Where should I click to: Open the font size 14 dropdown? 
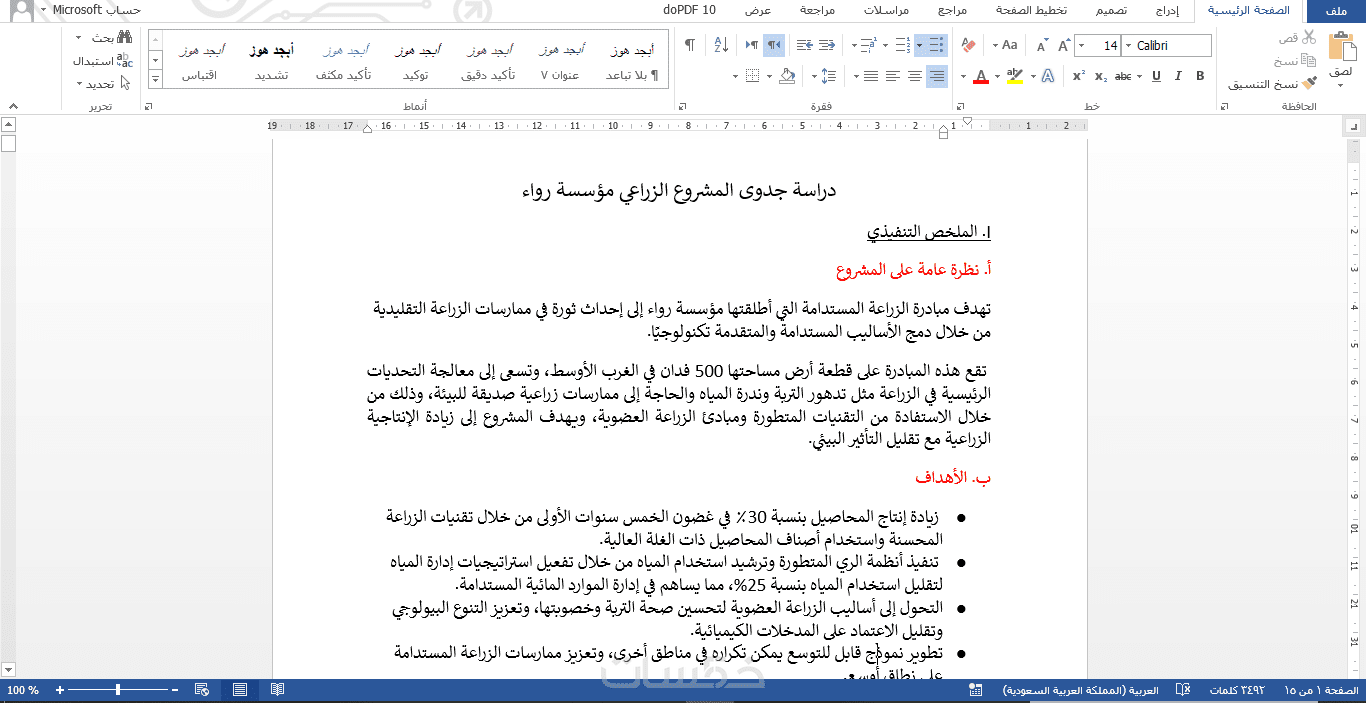click(1082, 45)
